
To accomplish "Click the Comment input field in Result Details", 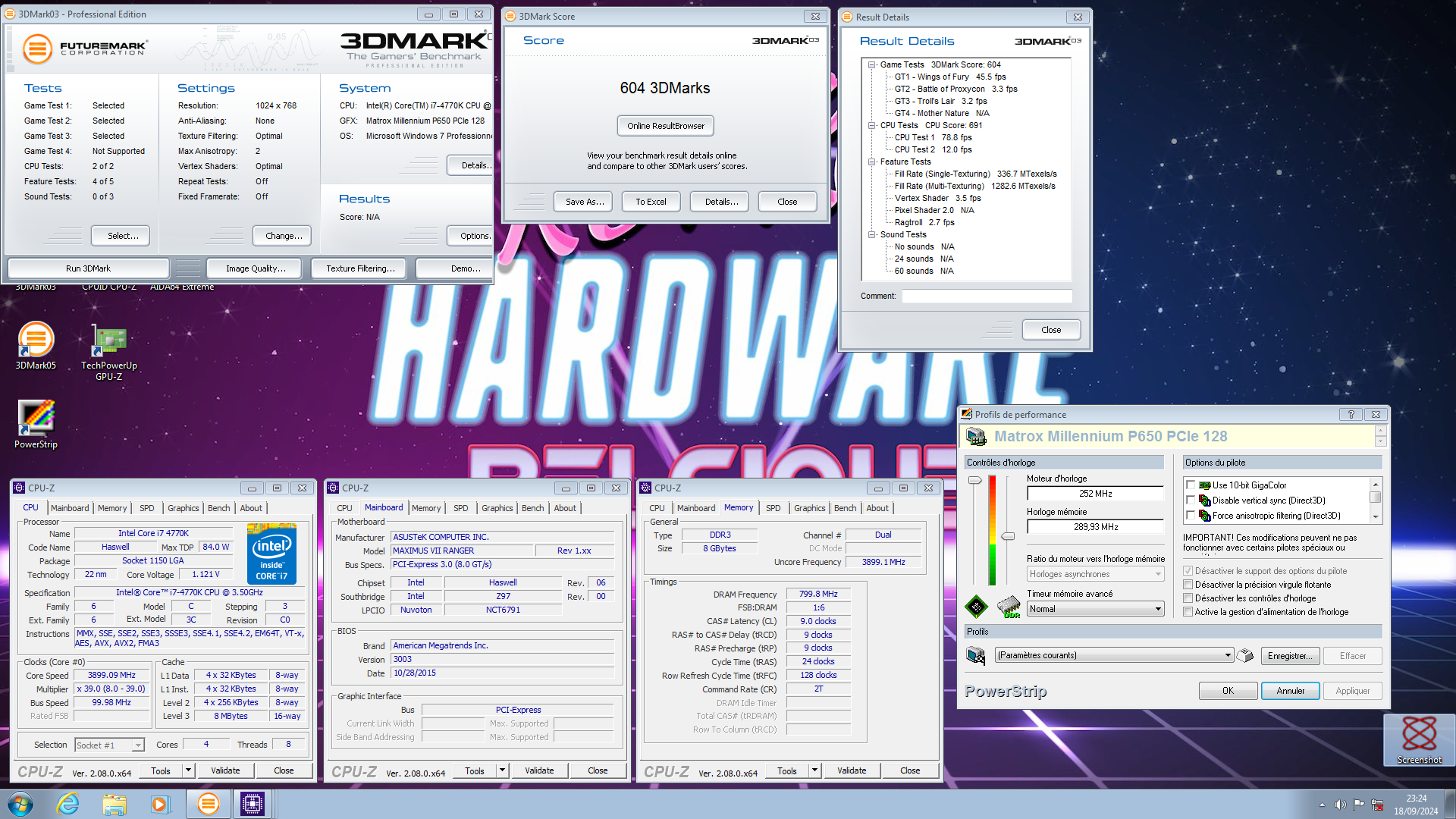I will point(987,297).
